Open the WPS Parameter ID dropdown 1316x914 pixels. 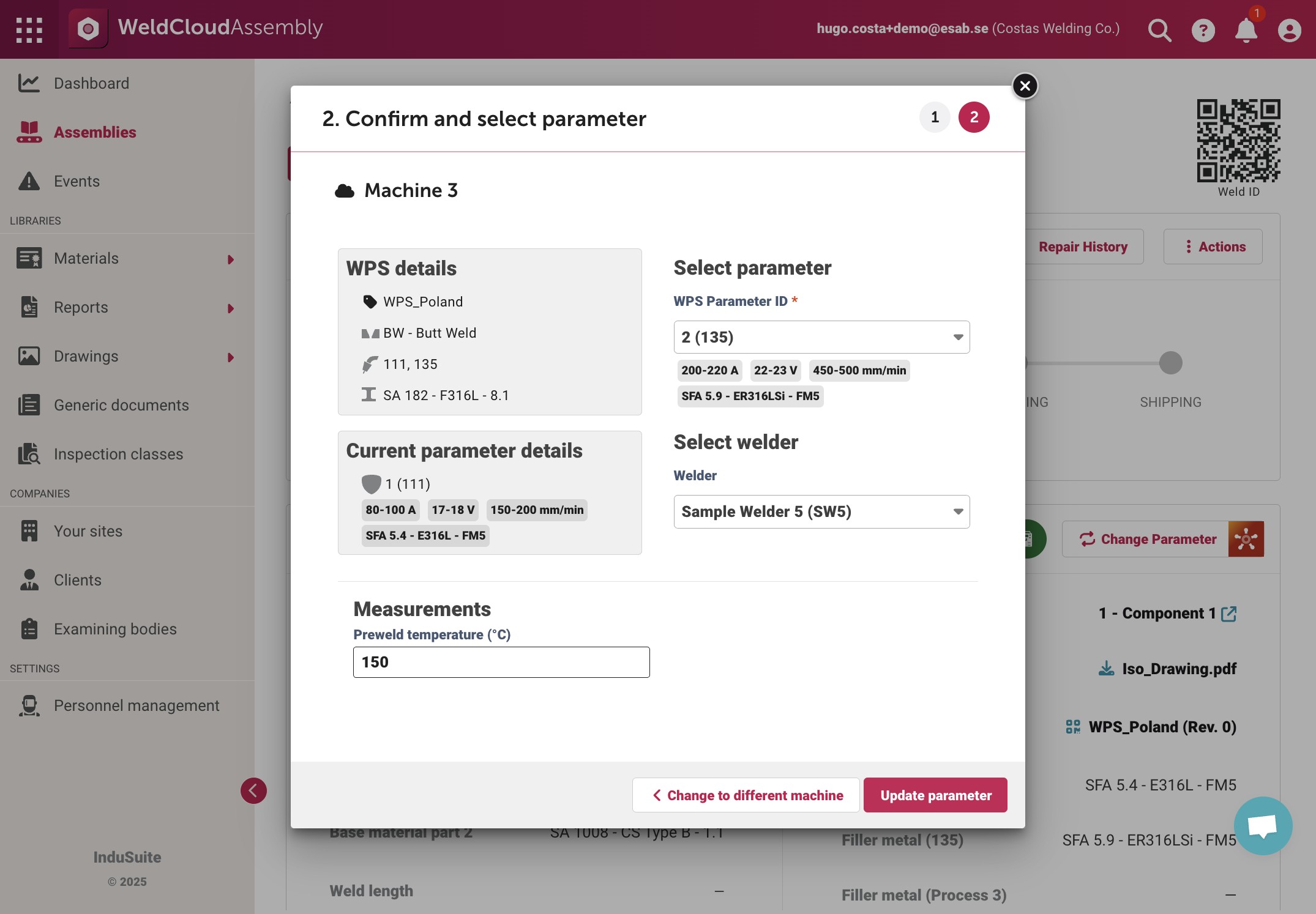[821, 337]
